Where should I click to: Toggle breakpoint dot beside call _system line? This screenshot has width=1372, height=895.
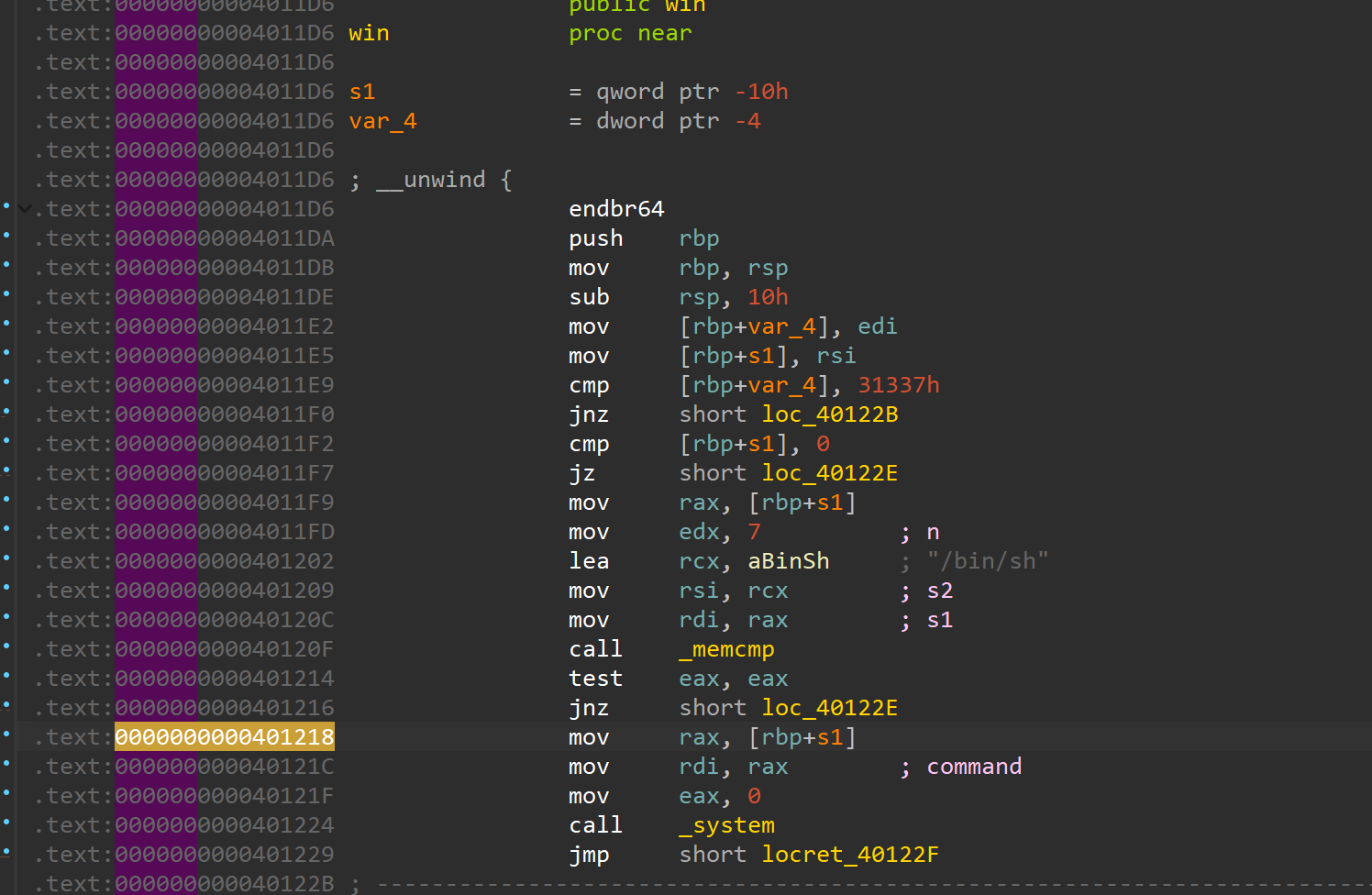(7, 823)
